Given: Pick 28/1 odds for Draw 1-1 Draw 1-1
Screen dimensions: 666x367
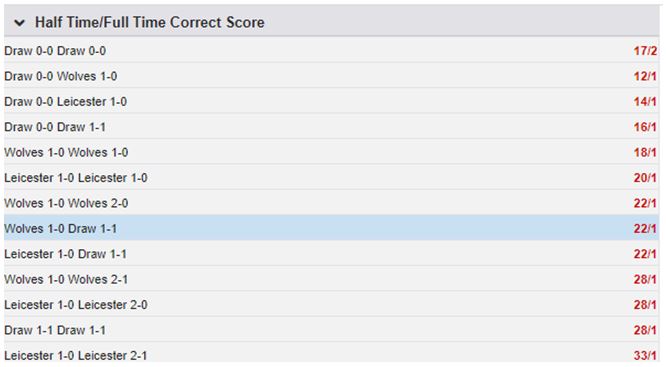Looking at the screenshot, I should coord(645,330).
